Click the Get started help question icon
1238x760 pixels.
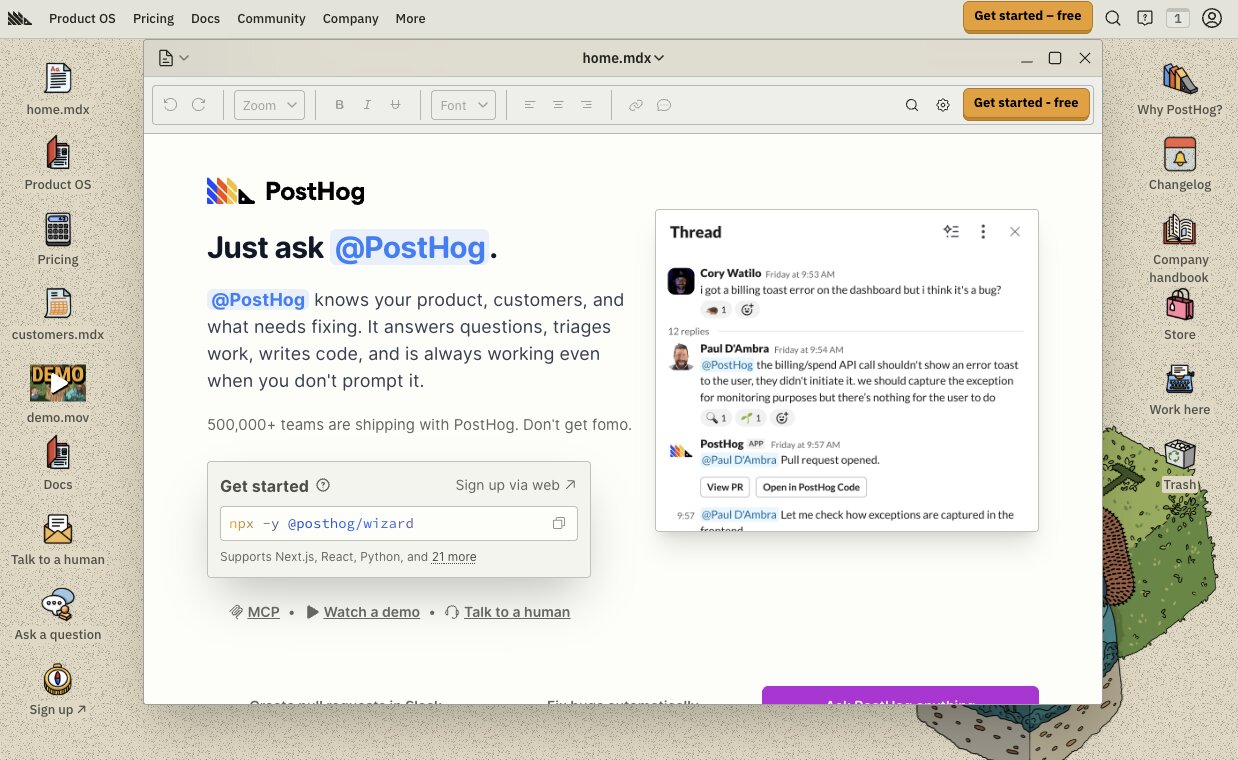(323, 485)
